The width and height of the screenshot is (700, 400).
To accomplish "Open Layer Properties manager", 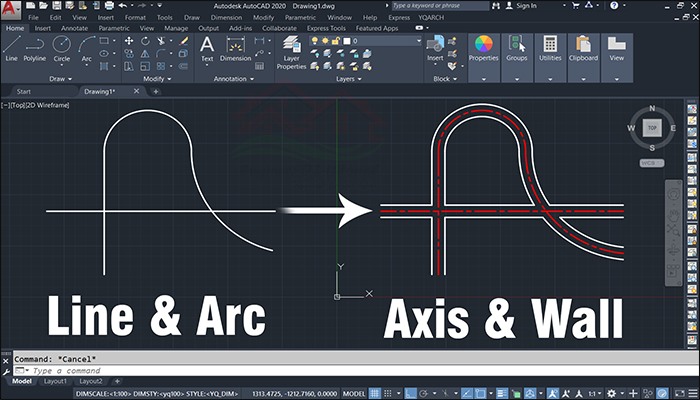I will pyautogui.click(x=291, y=53).
